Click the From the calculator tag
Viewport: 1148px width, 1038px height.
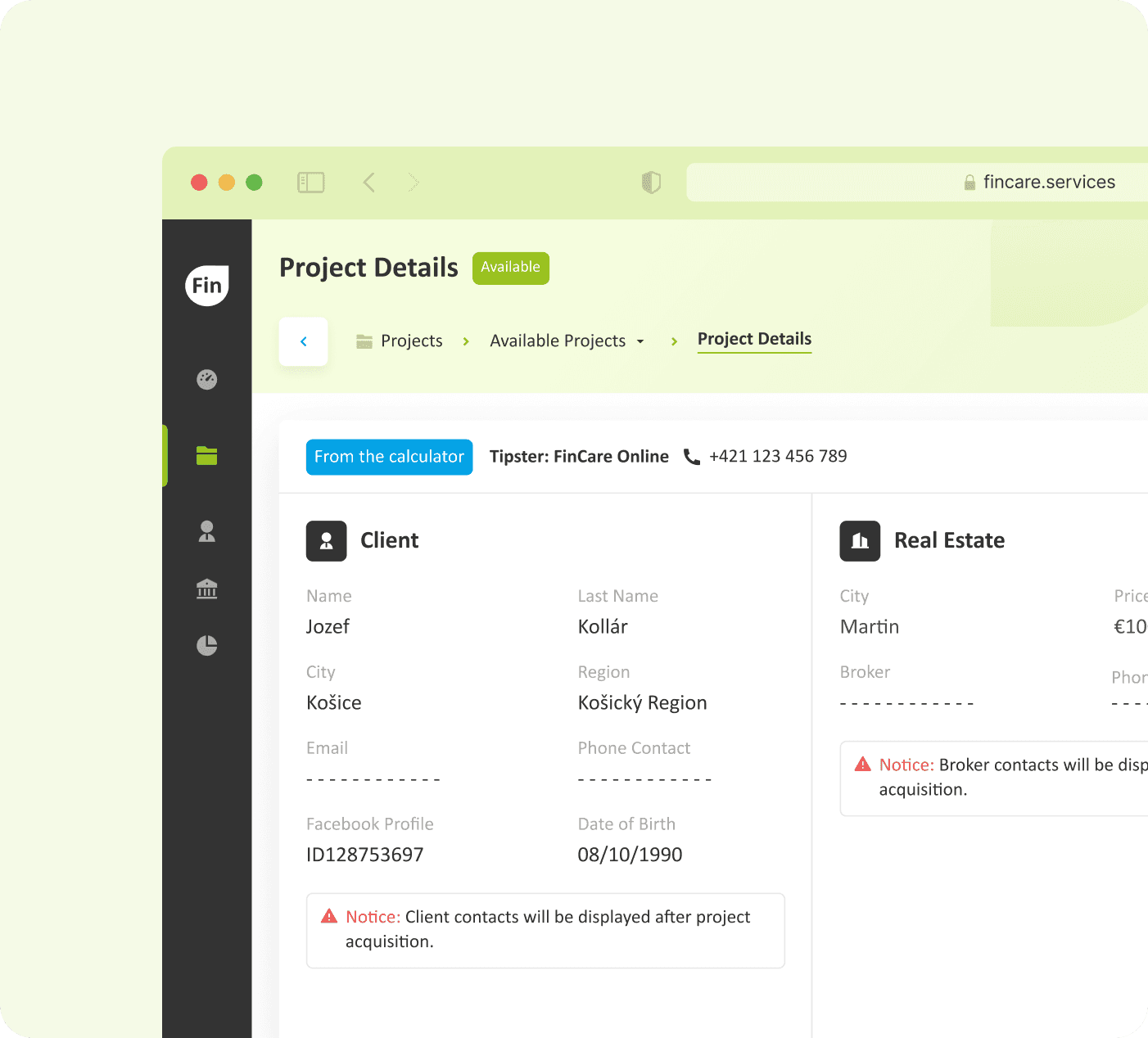[390, 457]
